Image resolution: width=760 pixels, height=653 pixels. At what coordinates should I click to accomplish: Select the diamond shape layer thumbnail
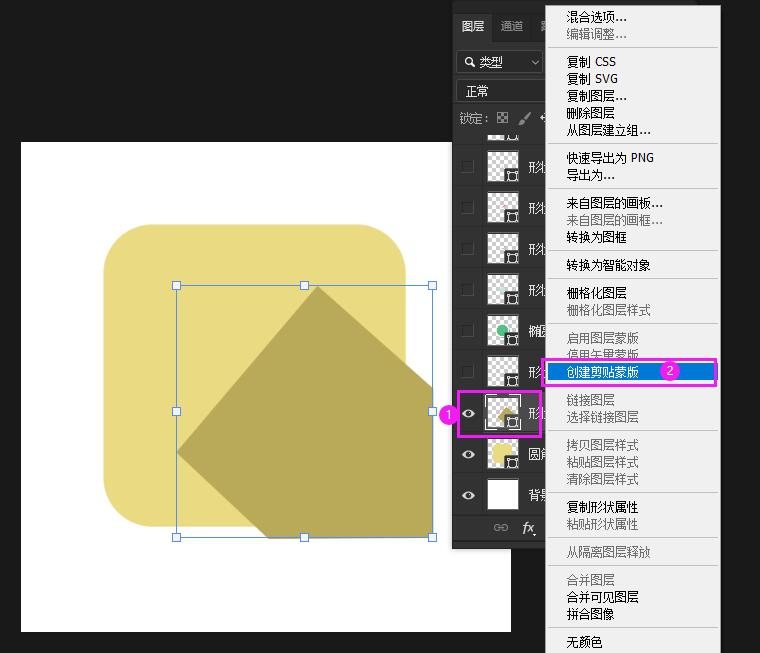coord(503,412)
